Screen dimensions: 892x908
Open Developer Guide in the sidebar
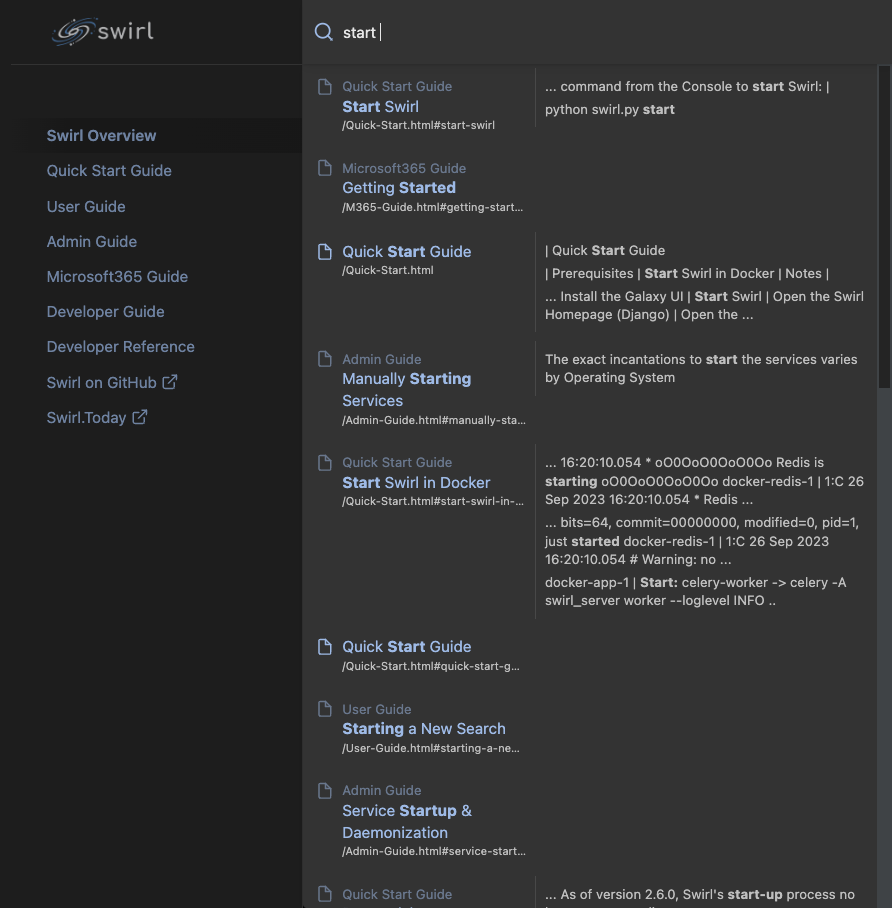tap(105, 312)
